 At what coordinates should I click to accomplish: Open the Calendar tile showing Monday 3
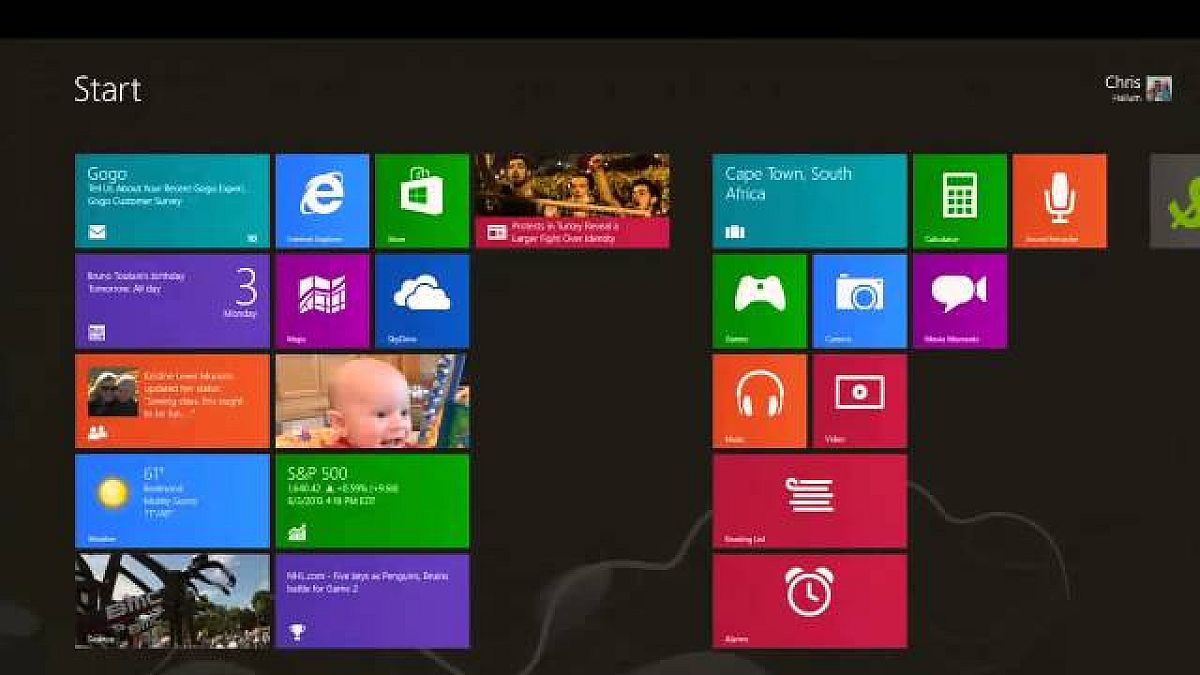[172, 300]
